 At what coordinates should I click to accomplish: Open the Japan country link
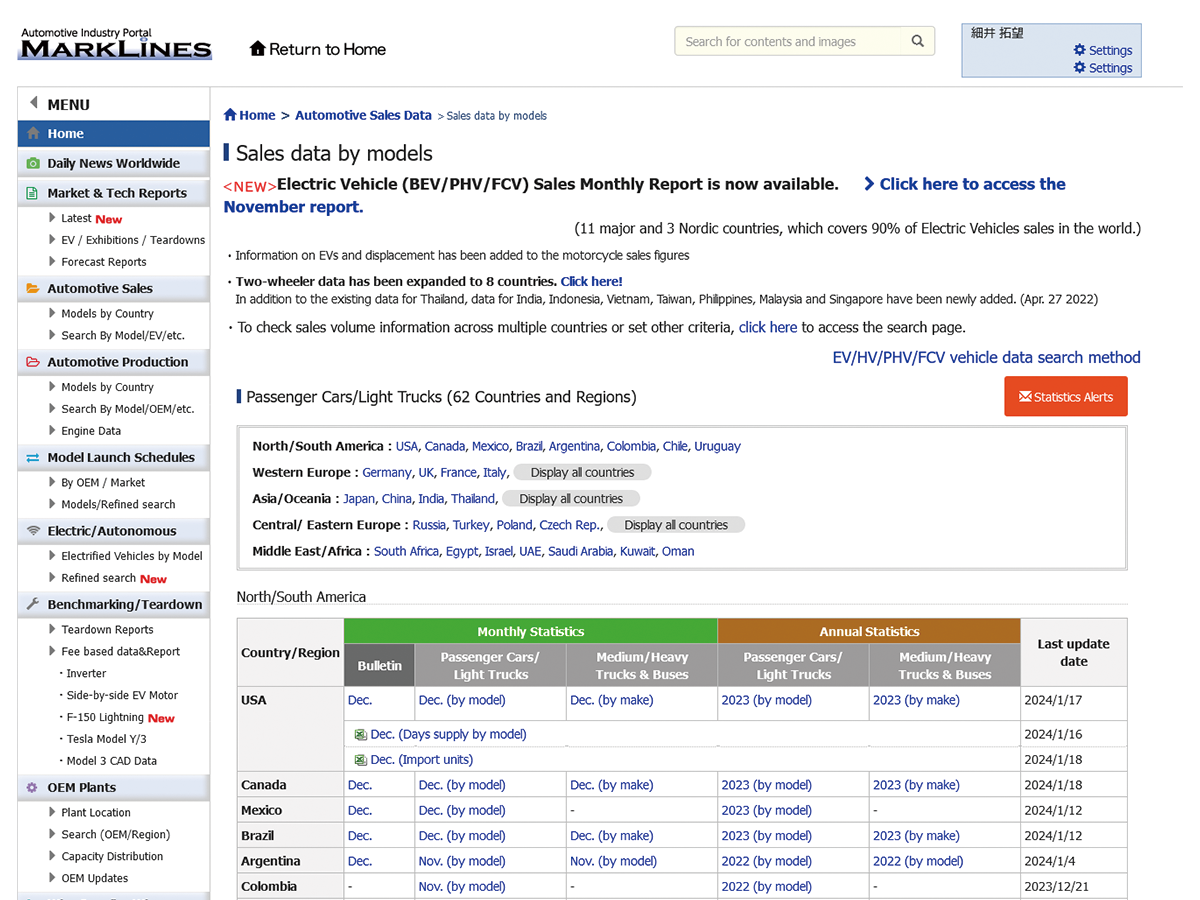[359, 498]
